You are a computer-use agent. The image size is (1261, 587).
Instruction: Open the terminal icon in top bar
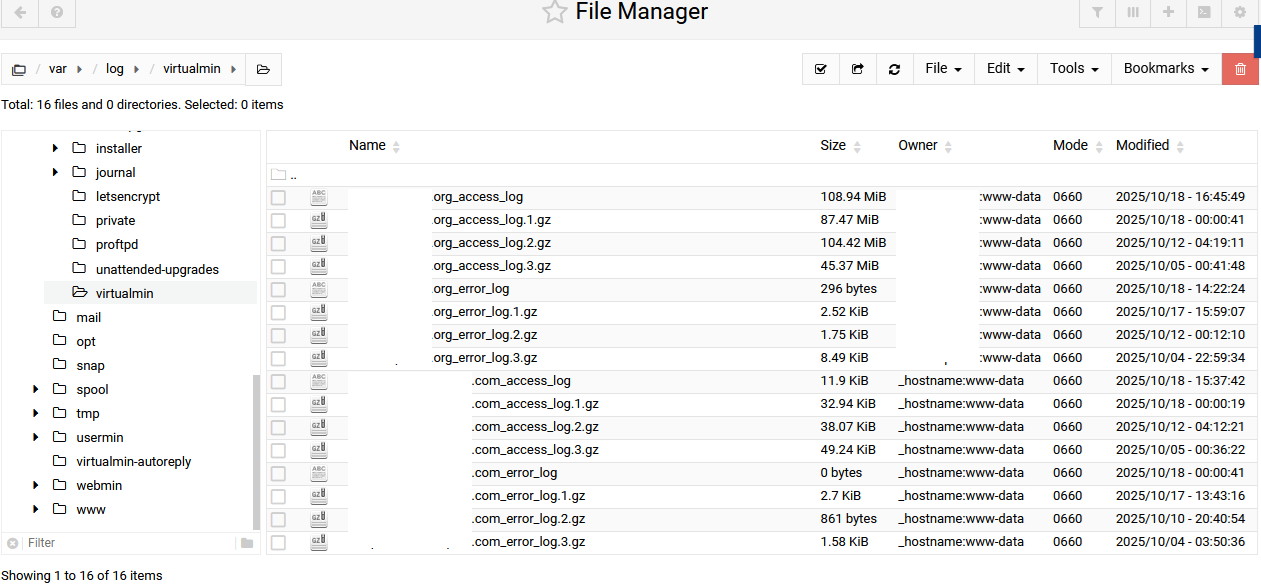[1204, 13]
